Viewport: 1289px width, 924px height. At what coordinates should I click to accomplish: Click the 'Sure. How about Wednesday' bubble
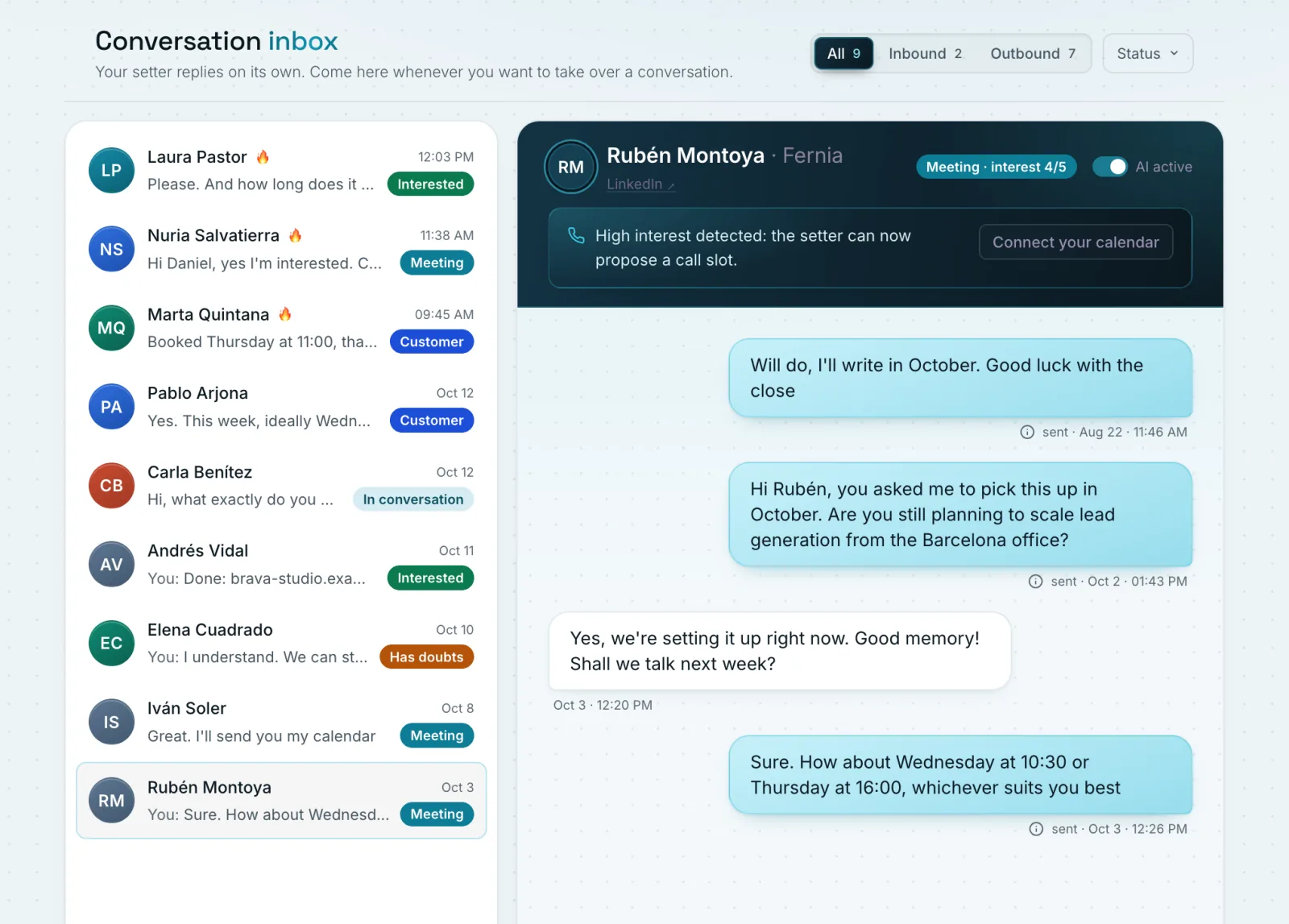coord(960,775)
